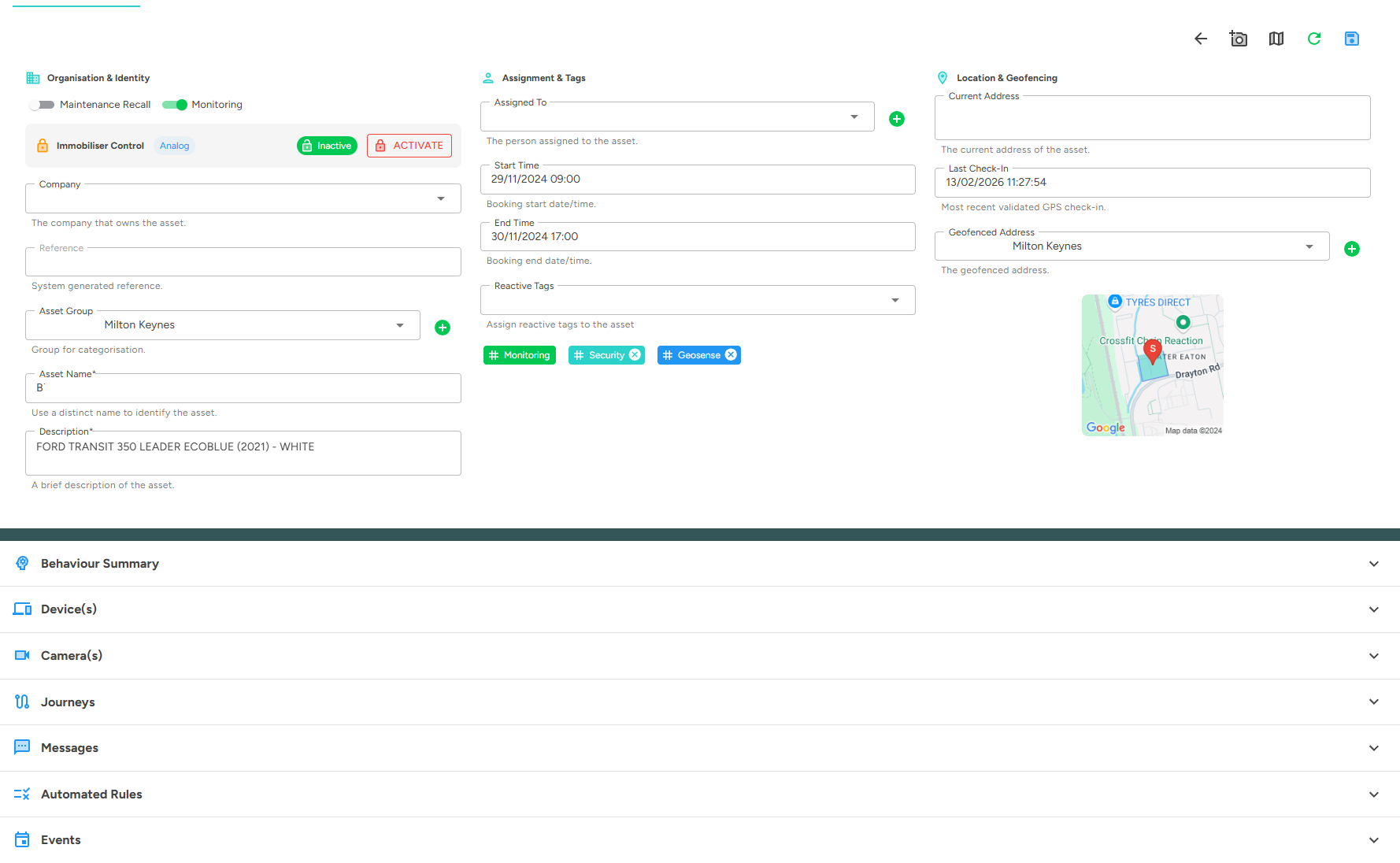Click the Description text field
1400x863 pixels.
tap(243, 453)
